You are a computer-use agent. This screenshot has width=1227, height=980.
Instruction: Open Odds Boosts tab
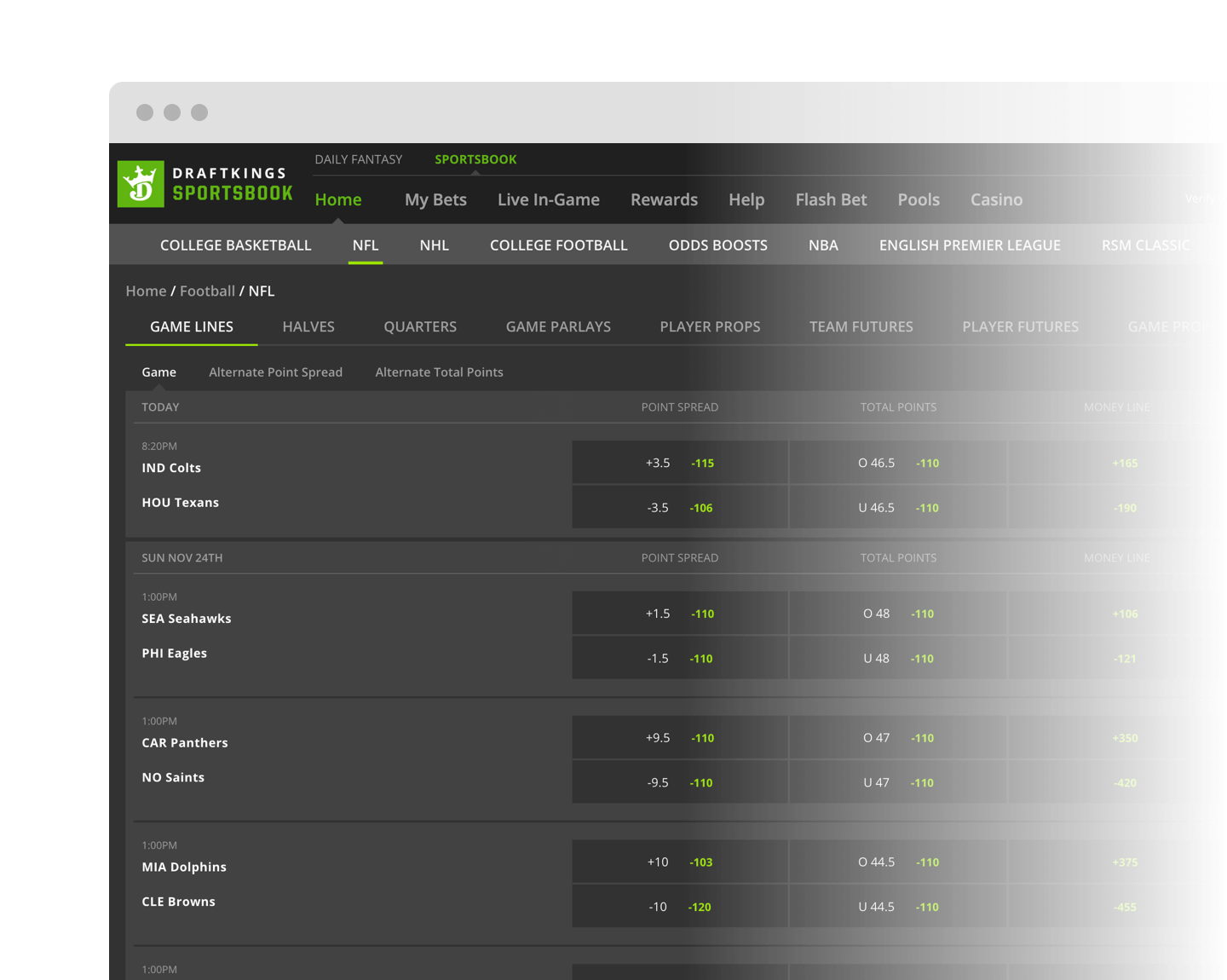pyautogui.click(x=718, y=245)
